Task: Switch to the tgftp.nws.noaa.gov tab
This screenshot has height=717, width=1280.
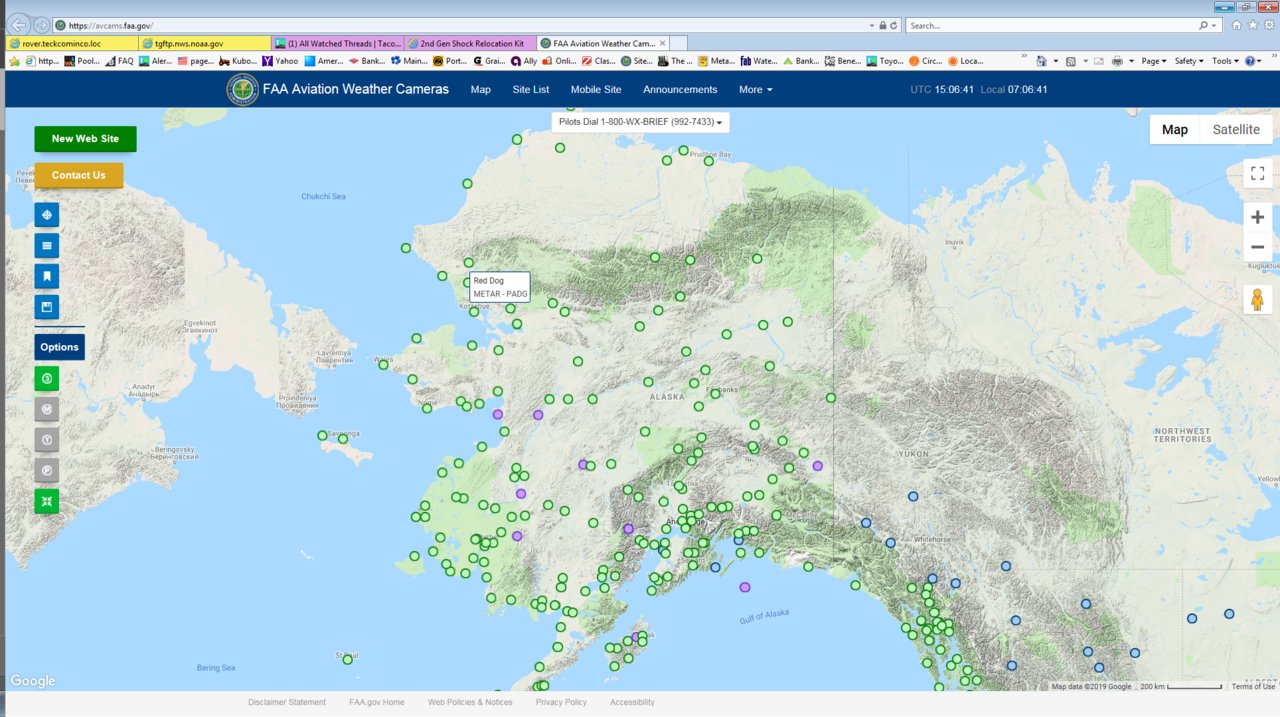Action: coord(205,44)
